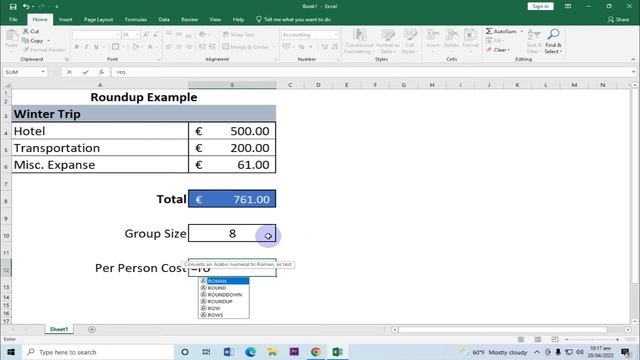The image size is (640, 360).
Task: Click the Undo arrow icon
Action: click(26, 7)
